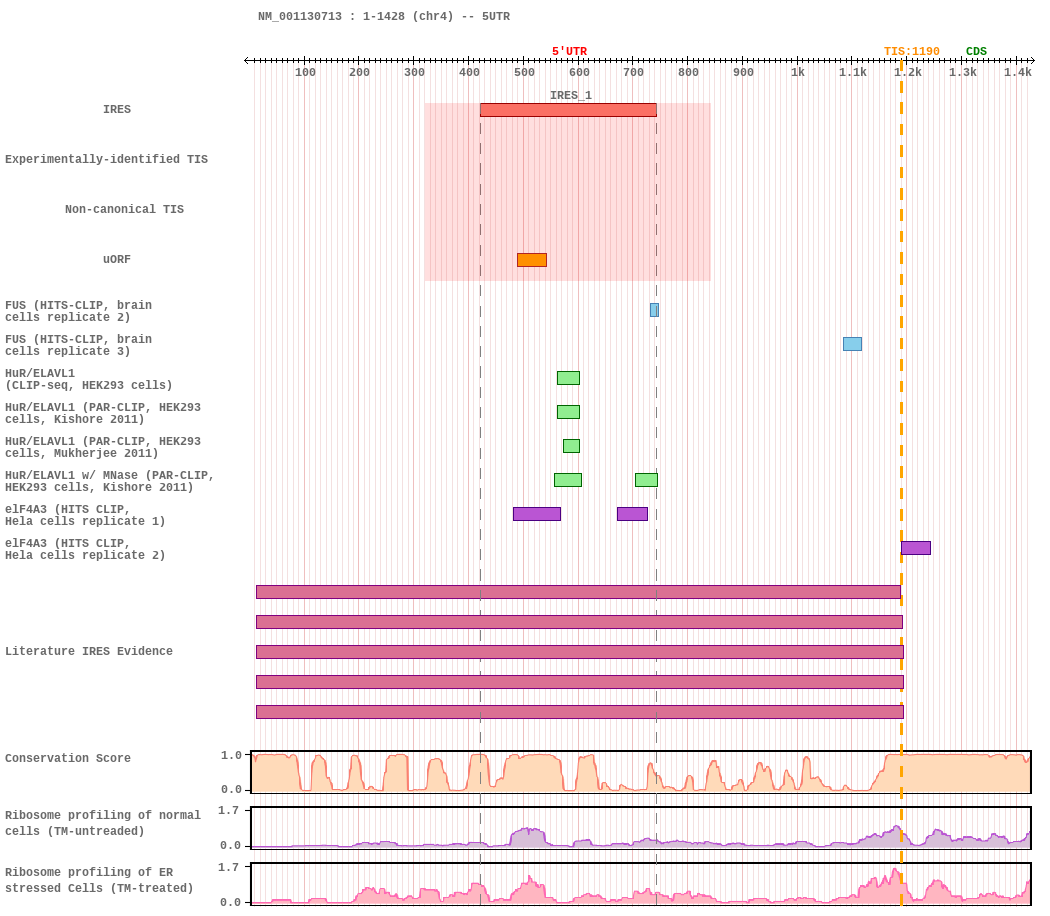The width and height of the screenshot is (1050, 916).
Task: Select the left eIF4A3 replicate 1 purple bar
Action: (x=537, y=514)
